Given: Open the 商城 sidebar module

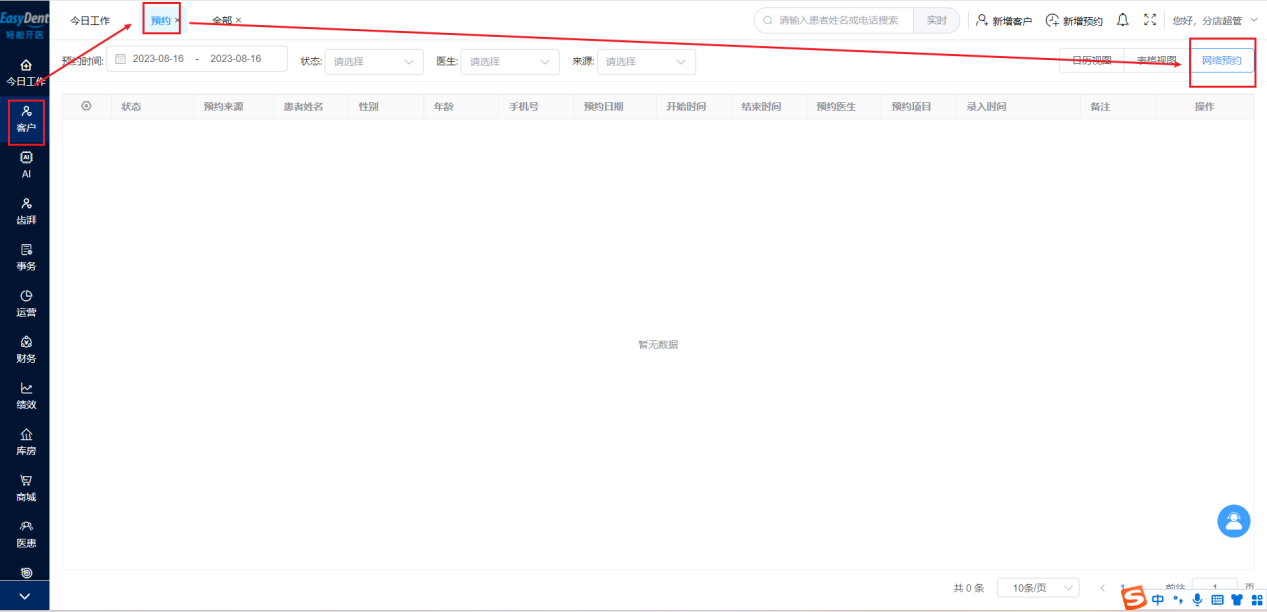Looking at the screenshot, I should pyautogui.click(x=26, y=488).
